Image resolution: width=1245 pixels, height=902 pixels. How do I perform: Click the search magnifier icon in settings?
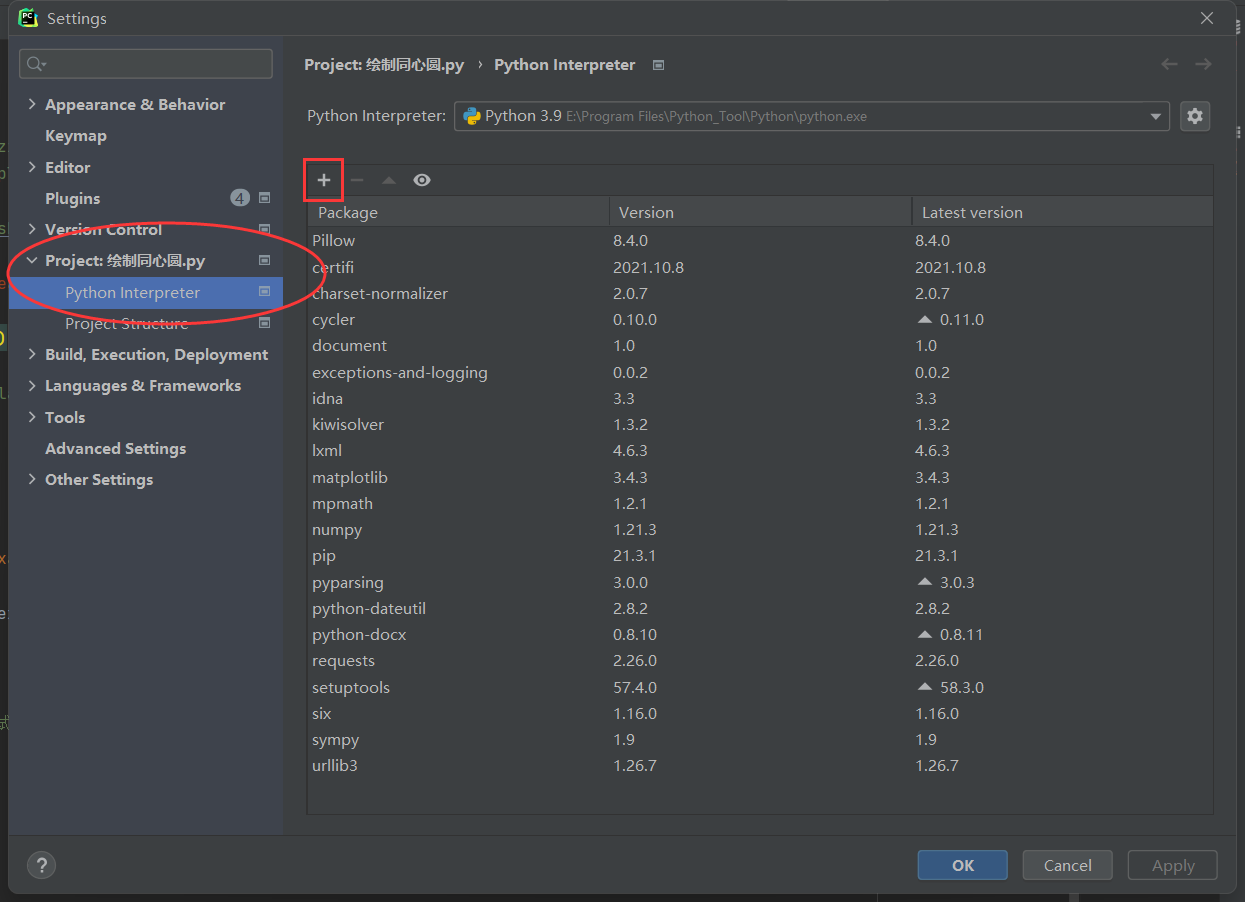tap(36, 64)
